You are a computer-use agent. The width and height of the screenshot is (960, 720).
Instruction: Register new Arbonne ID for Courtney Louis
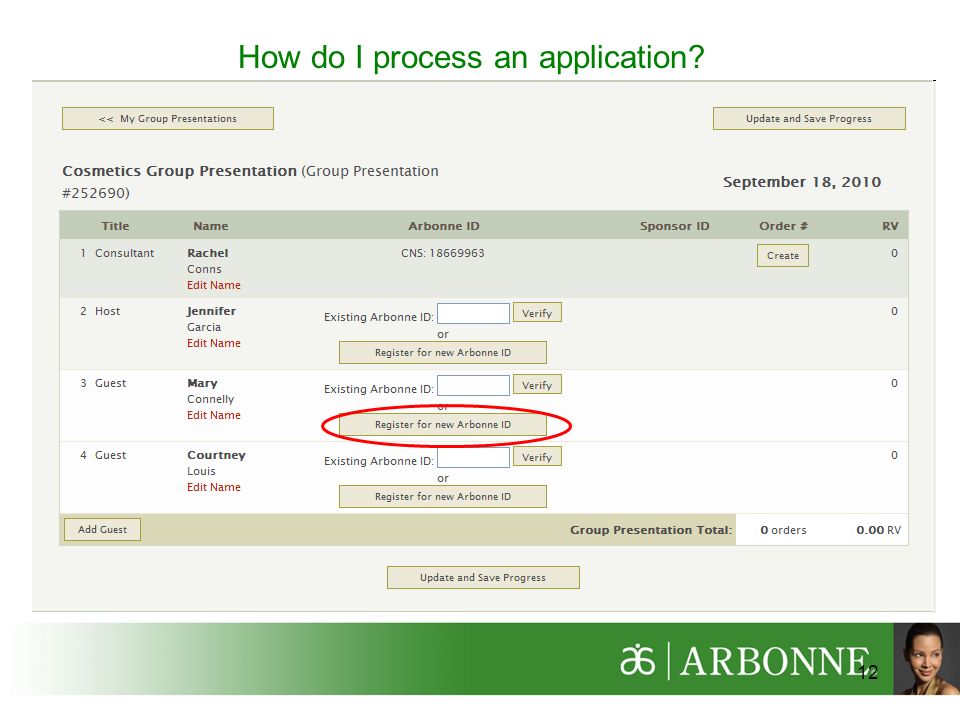click(x=443, y=497)
